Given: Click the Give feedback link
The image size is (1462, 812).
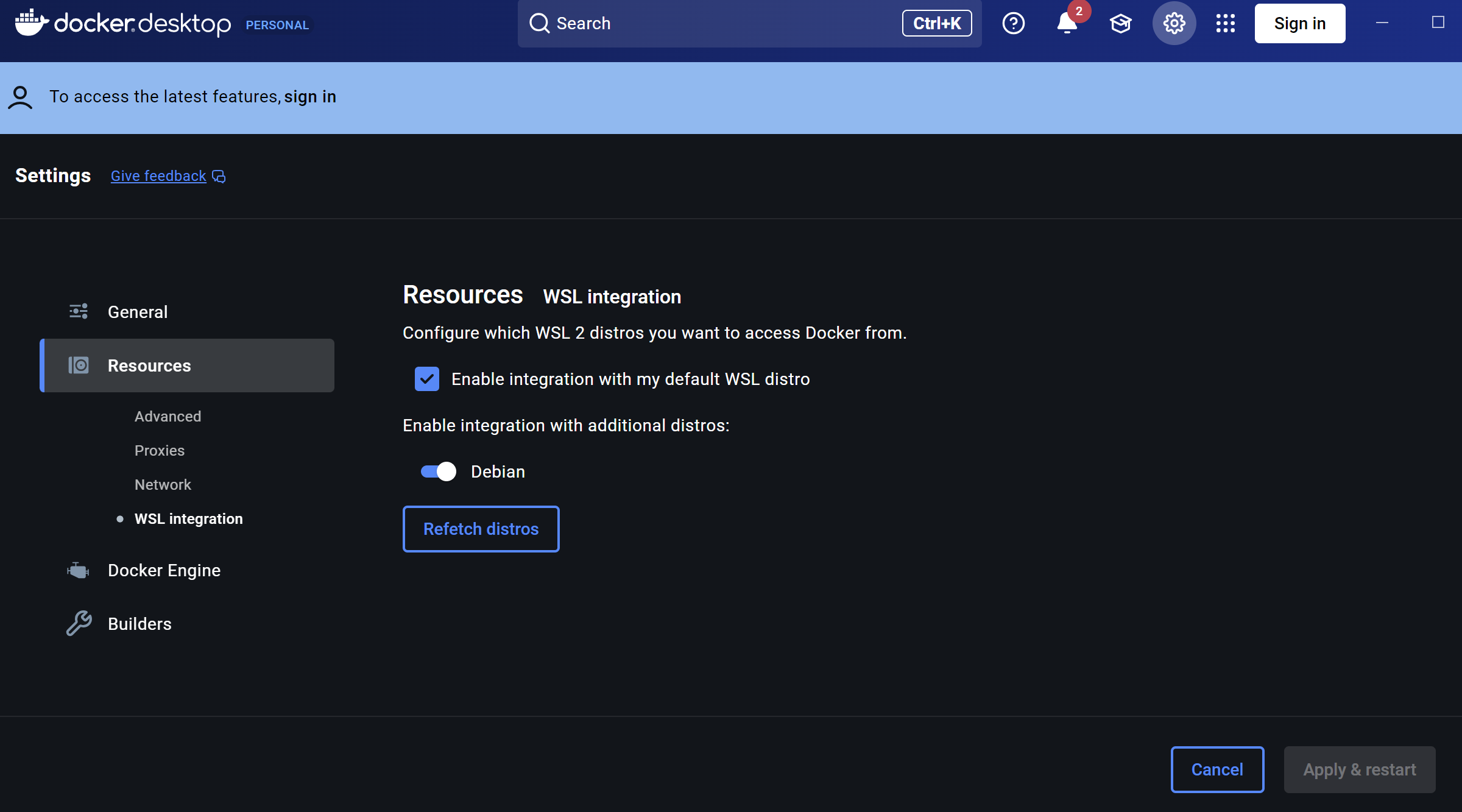Looking at the screenshot, I should tap(158, 176).
